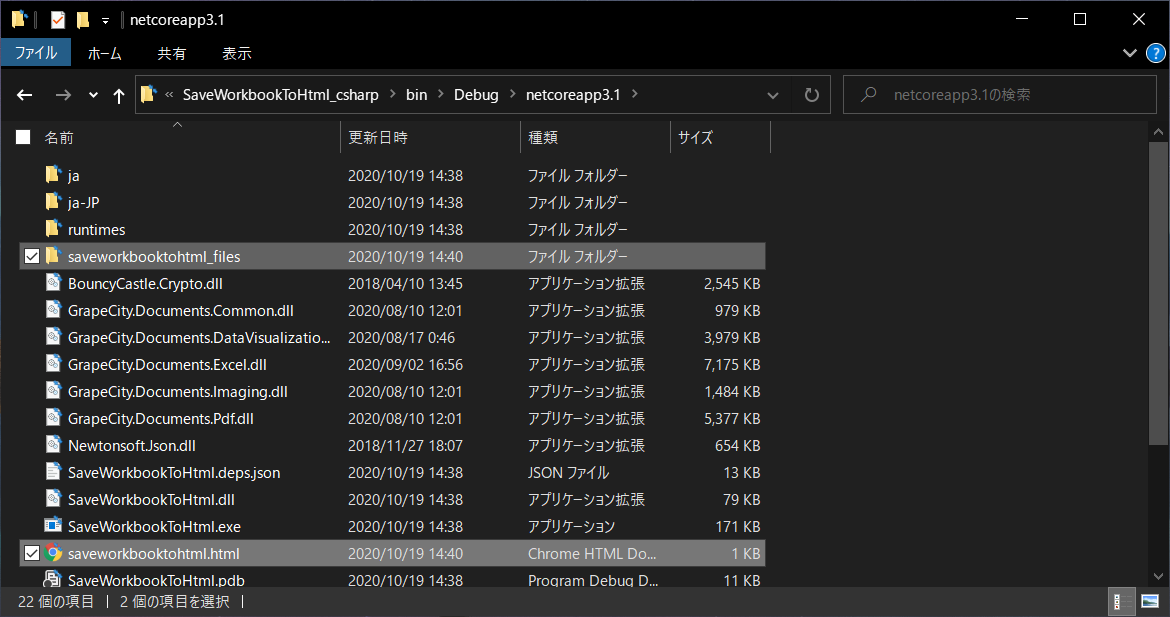Click the SaveWorkbookToHtml.pdb file icon
The width and height of the screenshot is (1170, 617).
[53, 579]
